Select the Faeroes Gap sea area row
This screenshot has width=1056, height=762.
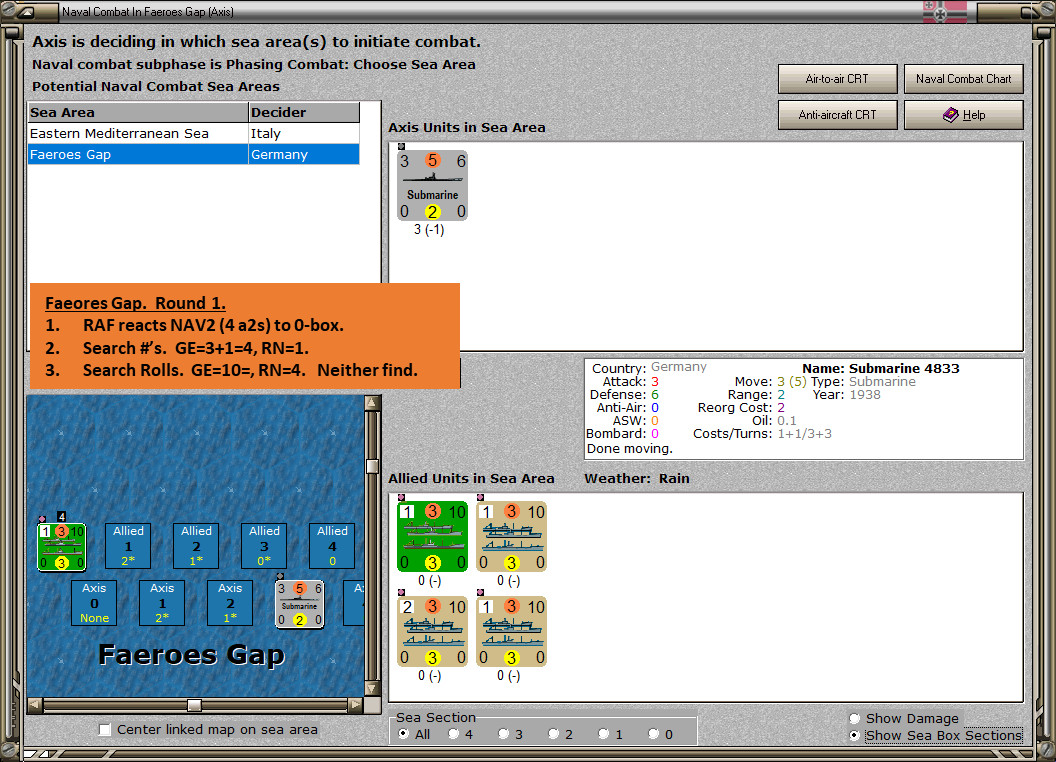point(194,154)
